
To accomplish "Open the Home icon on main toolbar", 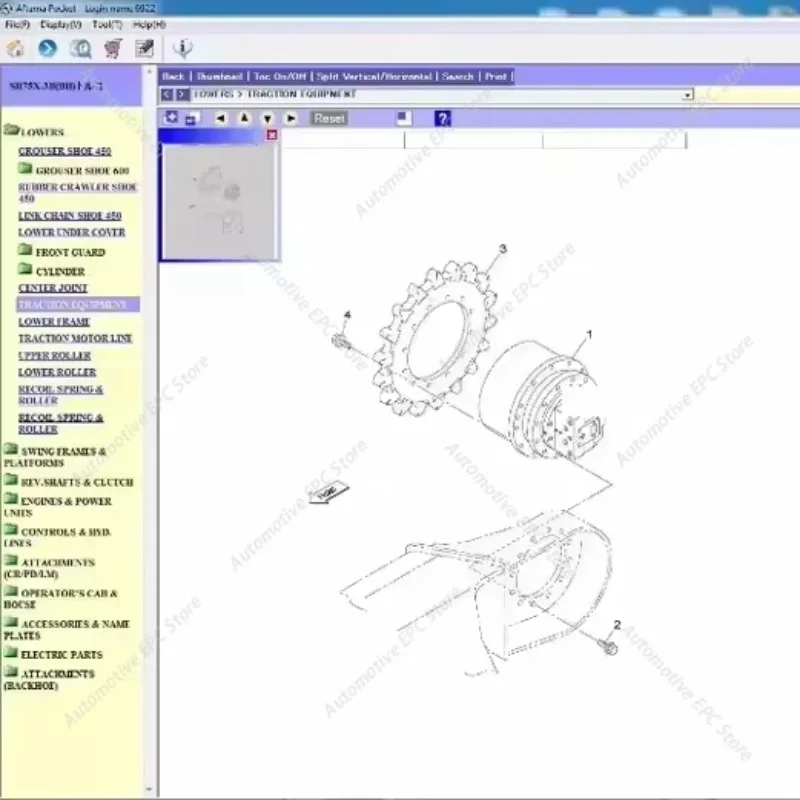I will (14, 46).
